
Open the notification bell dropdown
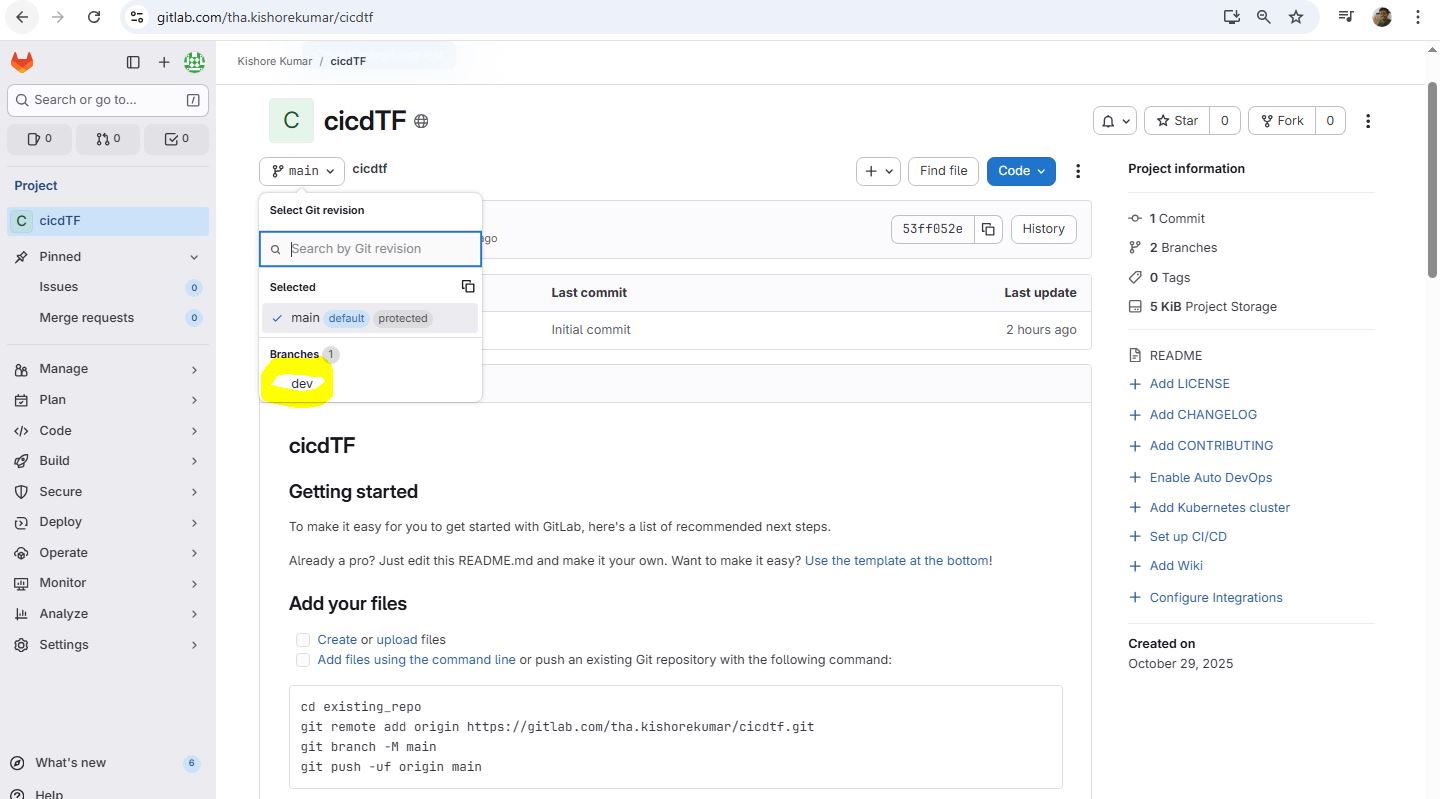[x=1116, y=121]
